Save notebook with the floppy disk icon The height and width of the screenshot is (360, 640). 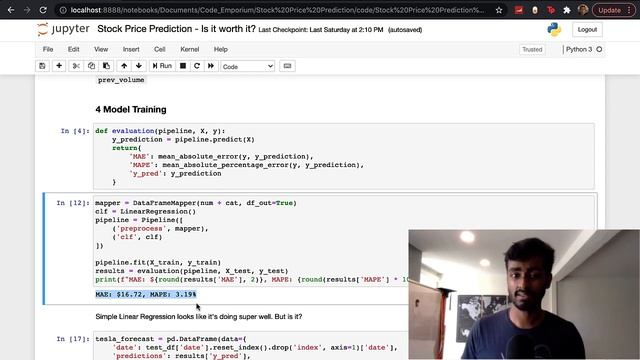[x=42, y=66]
